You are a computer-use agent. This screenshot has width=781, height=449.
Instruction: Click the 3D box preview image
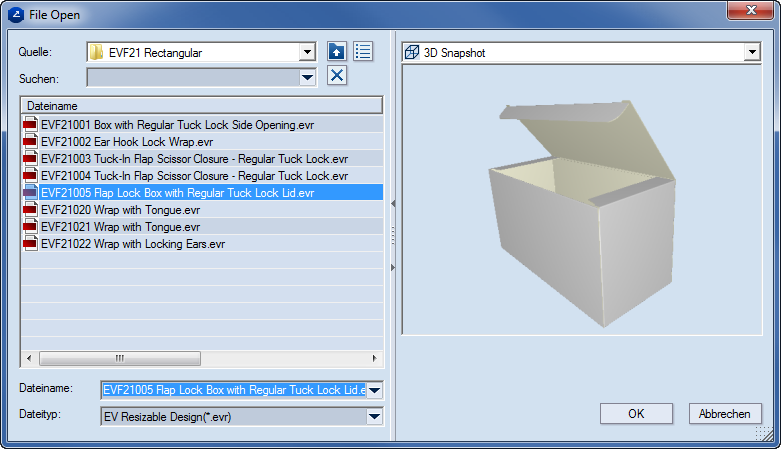tap(582, 213)
